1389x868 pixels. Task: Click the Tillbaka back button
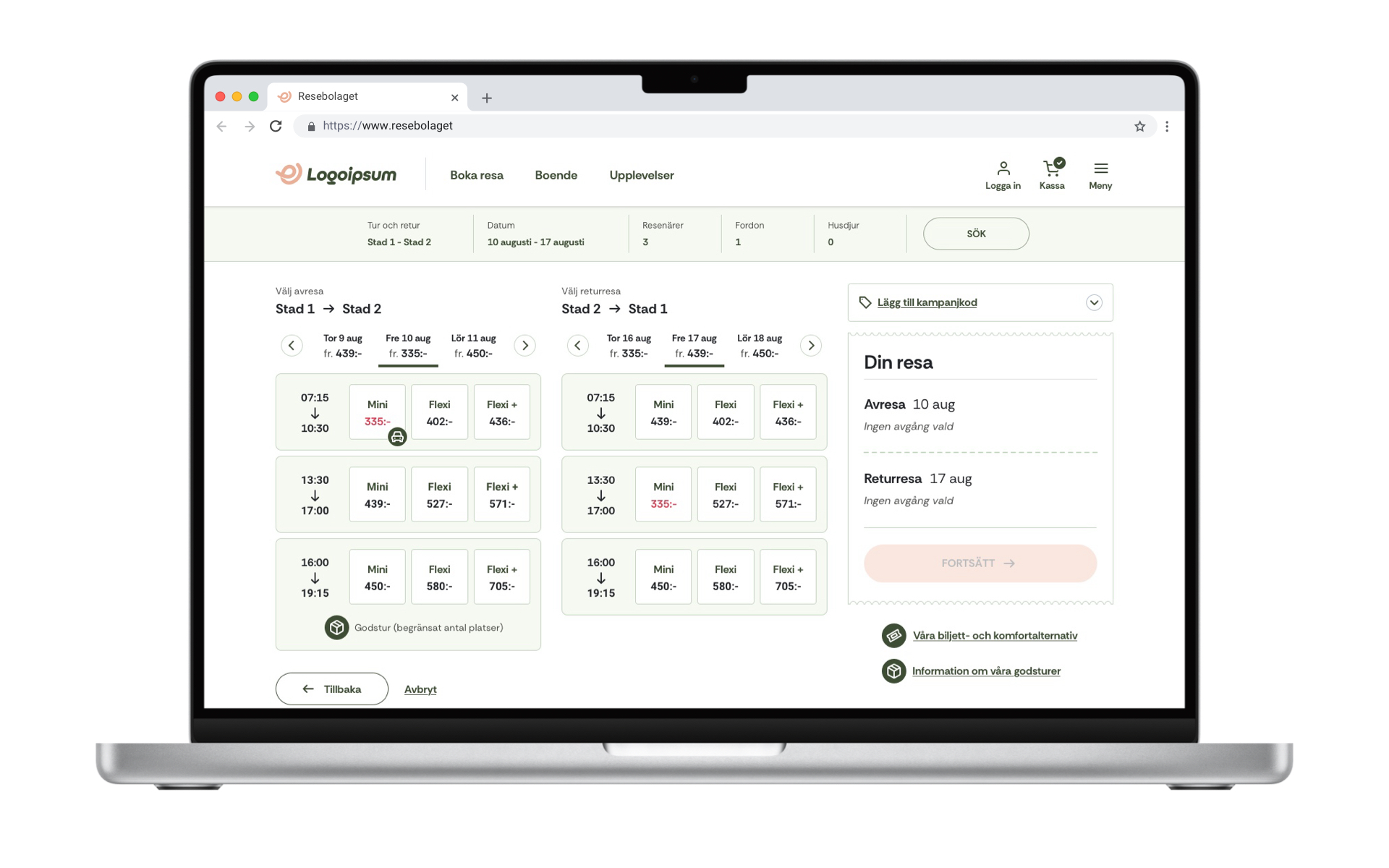[332, 689]
